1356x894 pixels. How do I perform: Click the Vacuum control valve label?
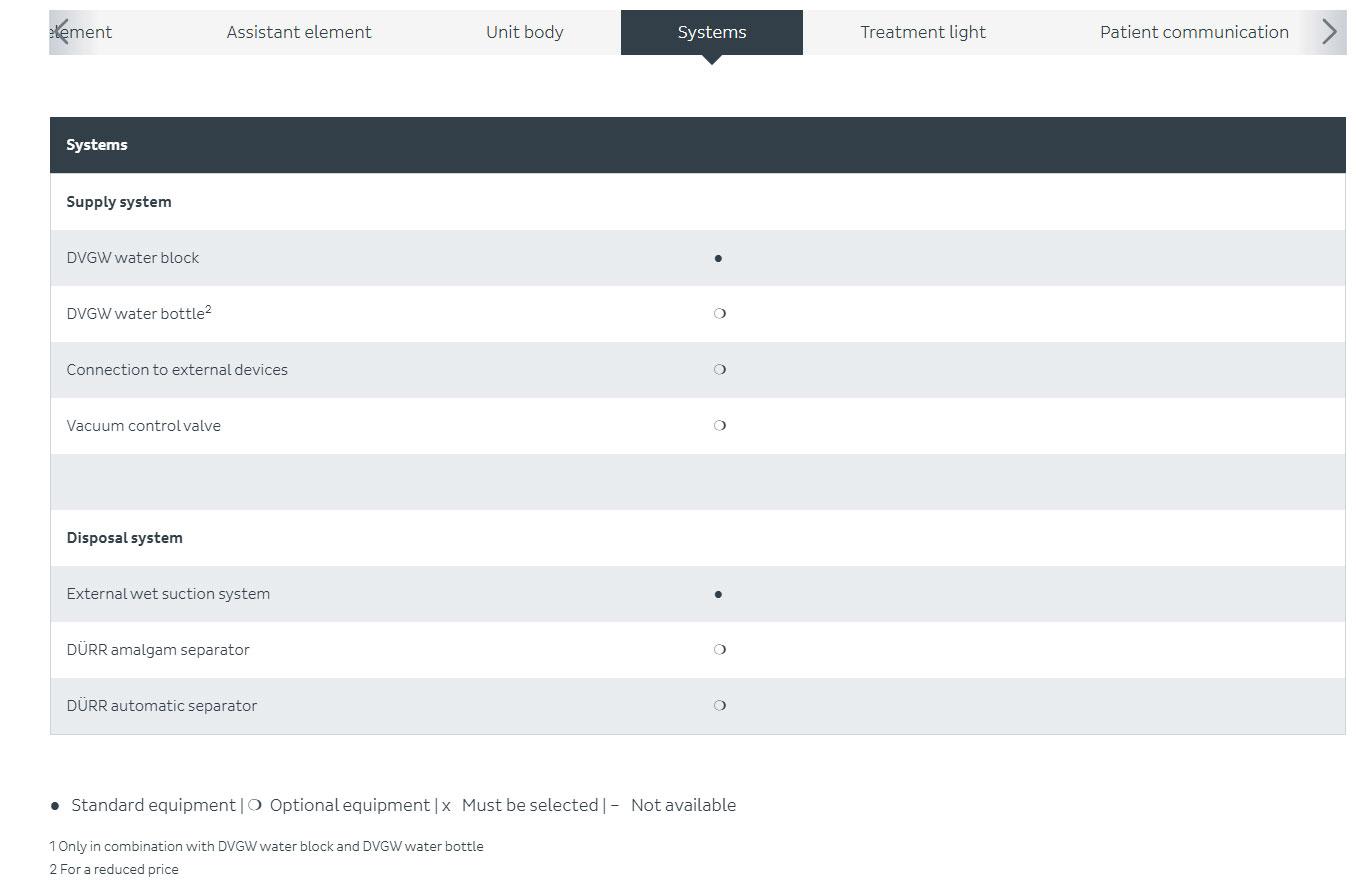[144, 426]
